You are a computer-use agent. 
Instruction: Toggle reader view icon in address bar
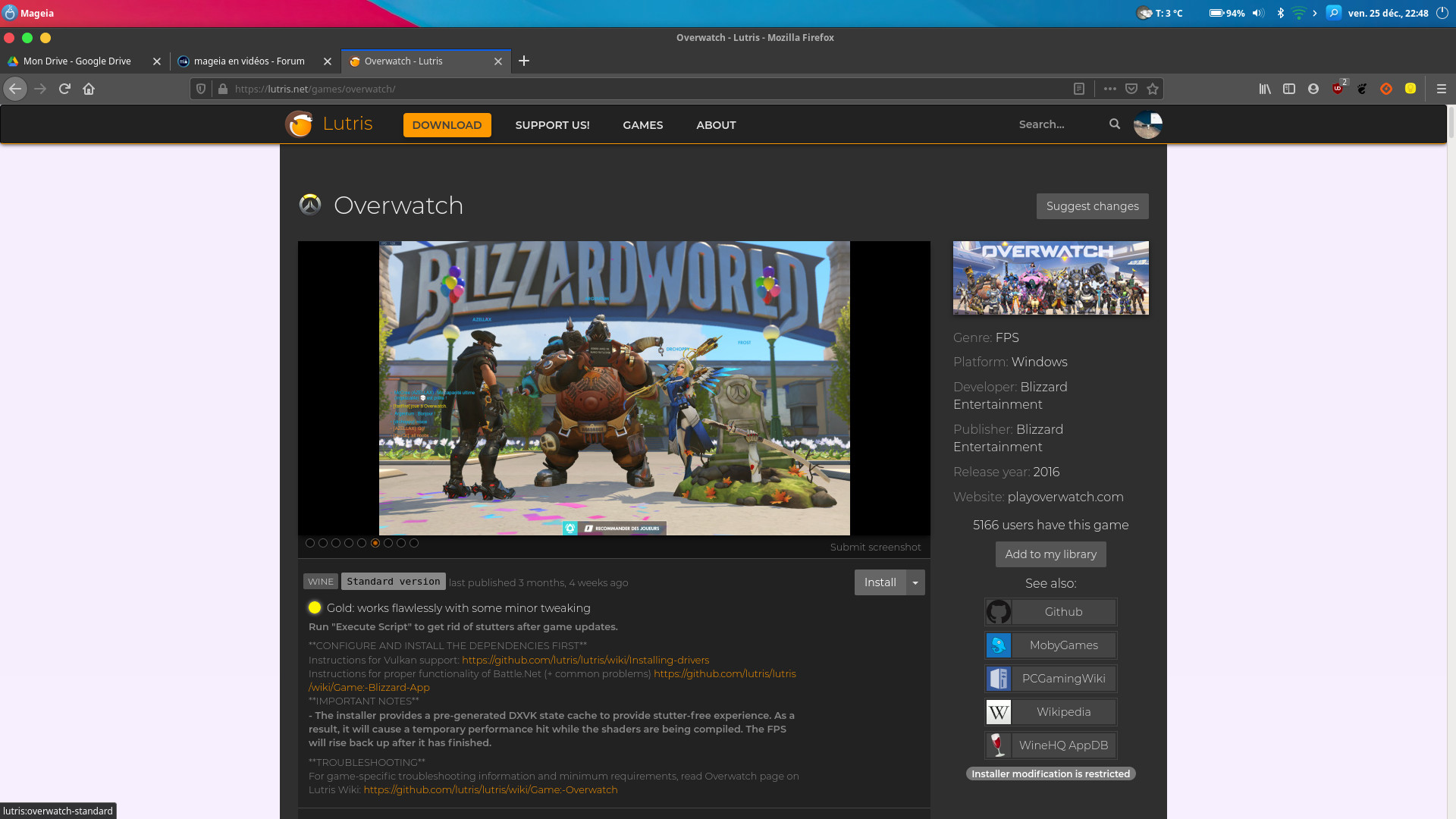click(x=1079, y=89)
